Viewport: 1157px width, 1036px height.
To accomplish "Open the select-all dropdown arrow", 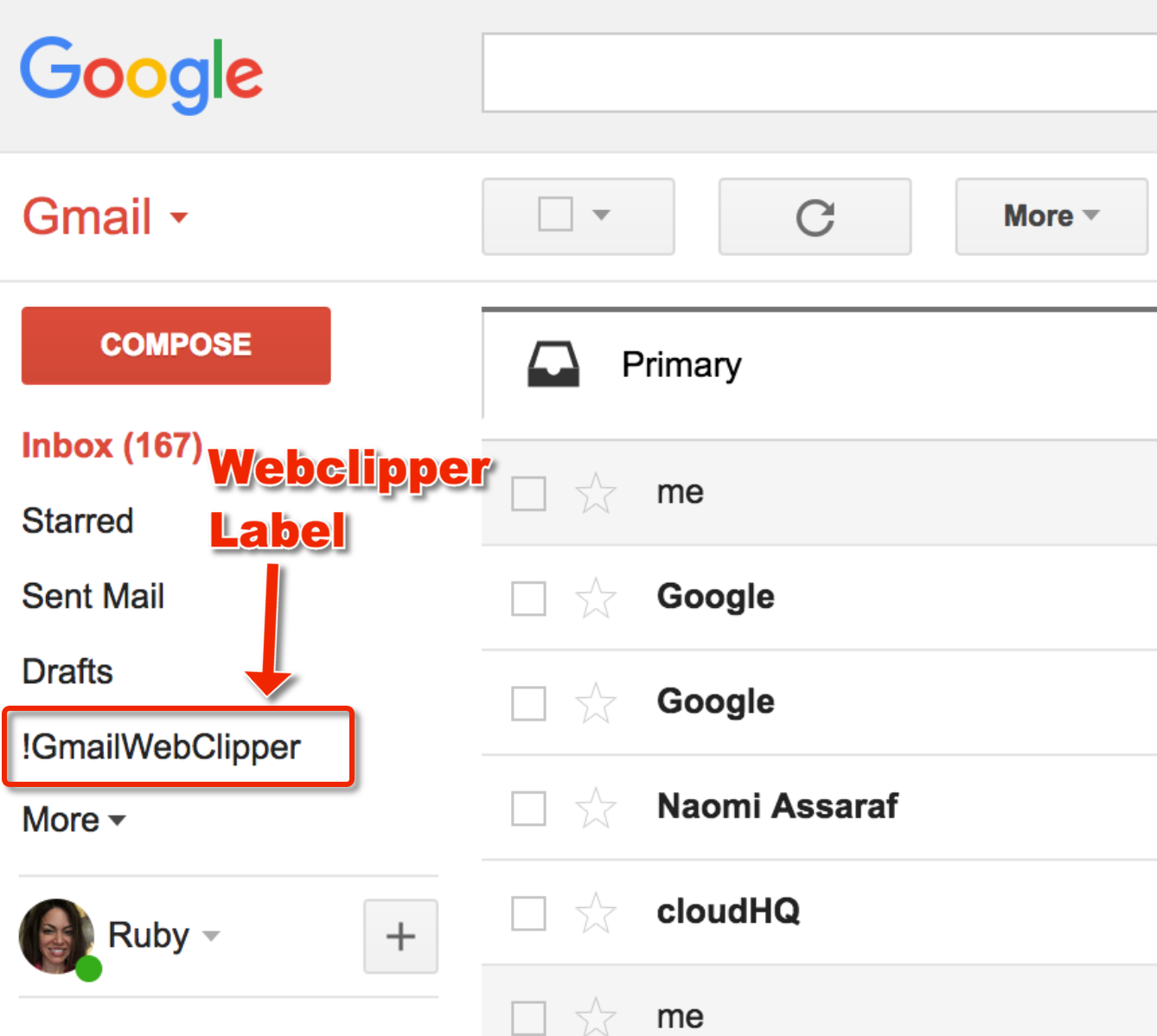I will (603, 216).
